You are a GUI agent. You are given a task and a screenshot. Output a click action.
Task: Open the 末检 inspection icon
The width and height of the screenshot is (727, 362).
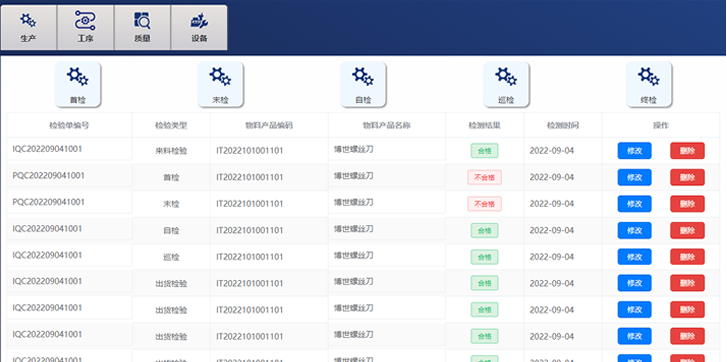tap(220, 84)
